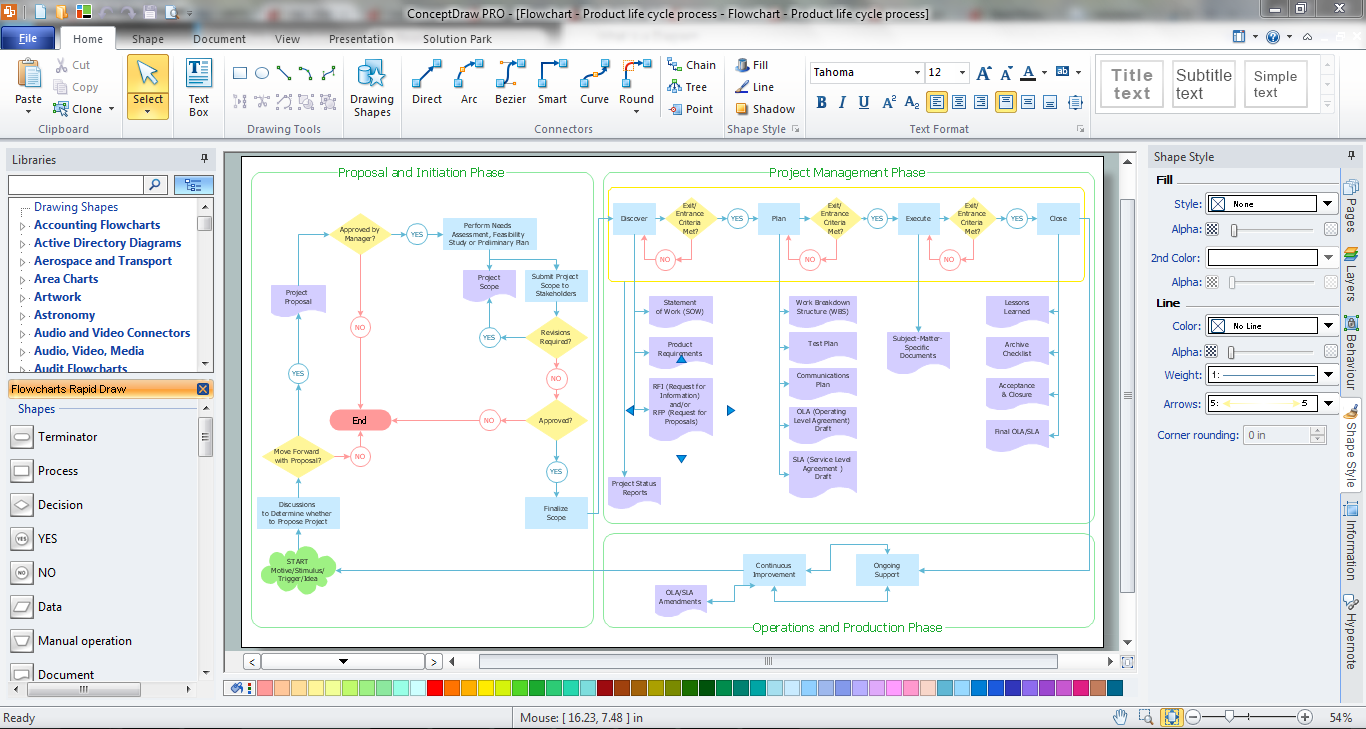The height and width of the screenshot is (729, 1366).
Task: Click the Paste icon
Action: [28, 76]
